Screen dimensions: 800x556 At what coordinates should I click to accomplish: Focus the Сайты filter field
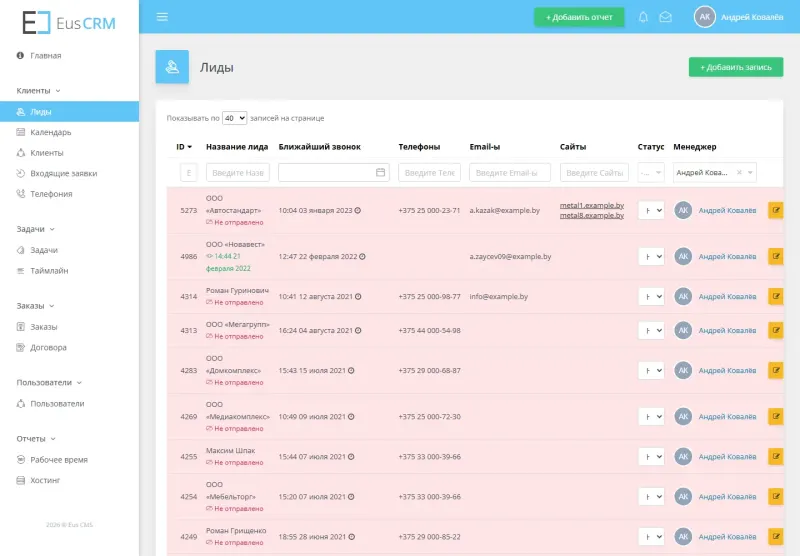(x=594, y=172)
